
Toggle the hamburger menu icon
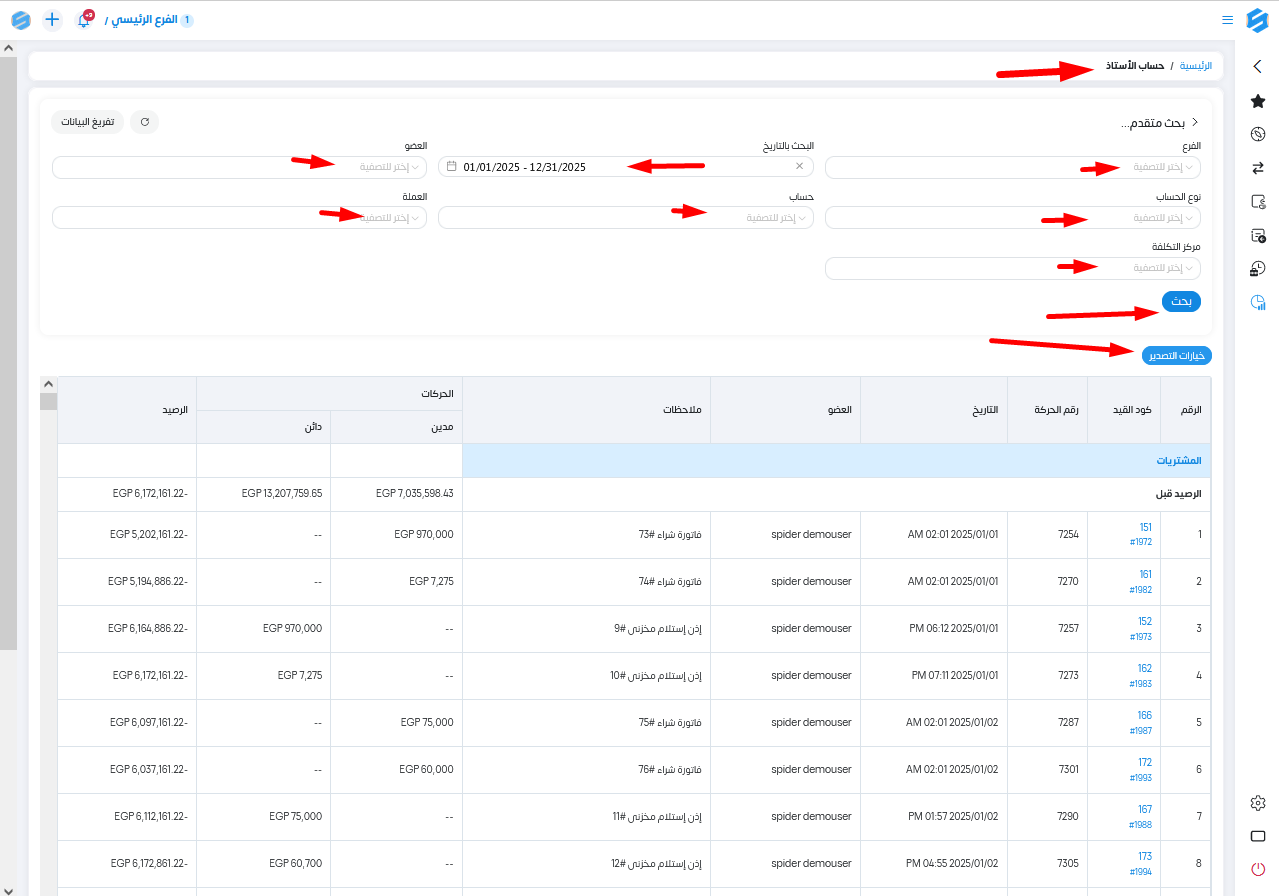[x=1227, y=20]
